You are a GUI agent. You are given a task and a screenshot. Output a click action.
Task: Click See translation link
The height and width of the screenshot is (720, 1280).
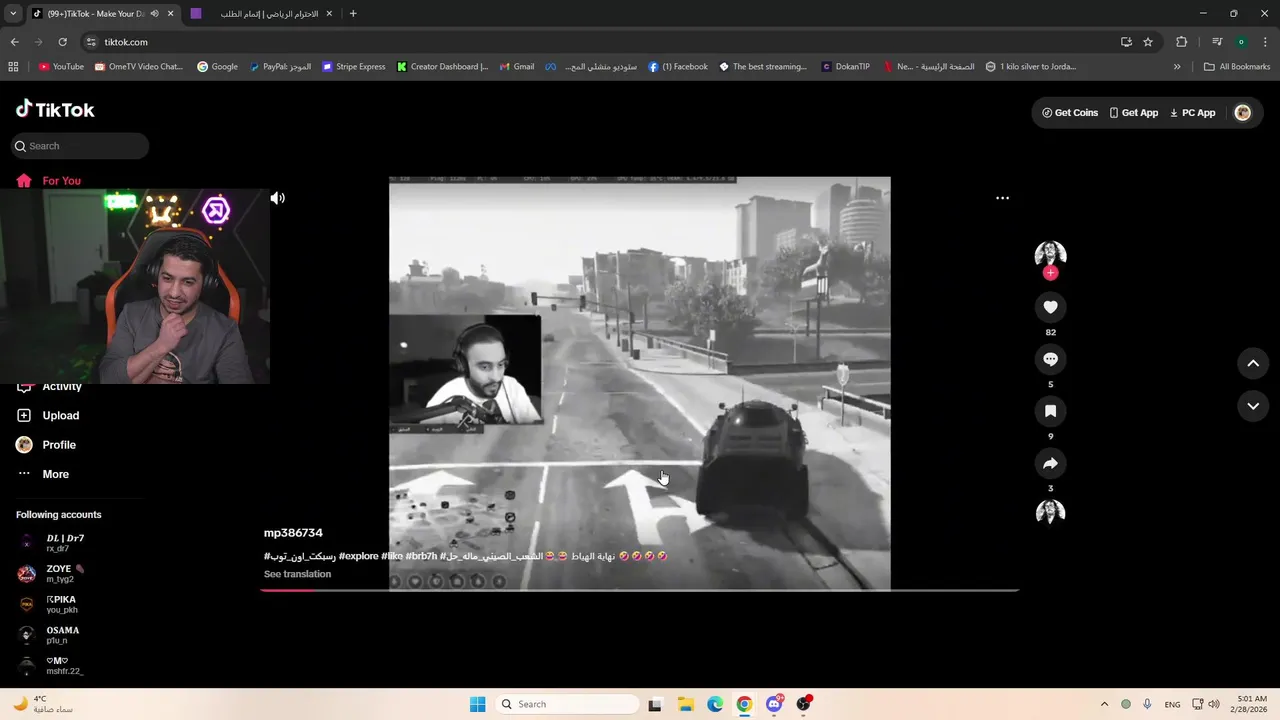(x=297, y=574)
